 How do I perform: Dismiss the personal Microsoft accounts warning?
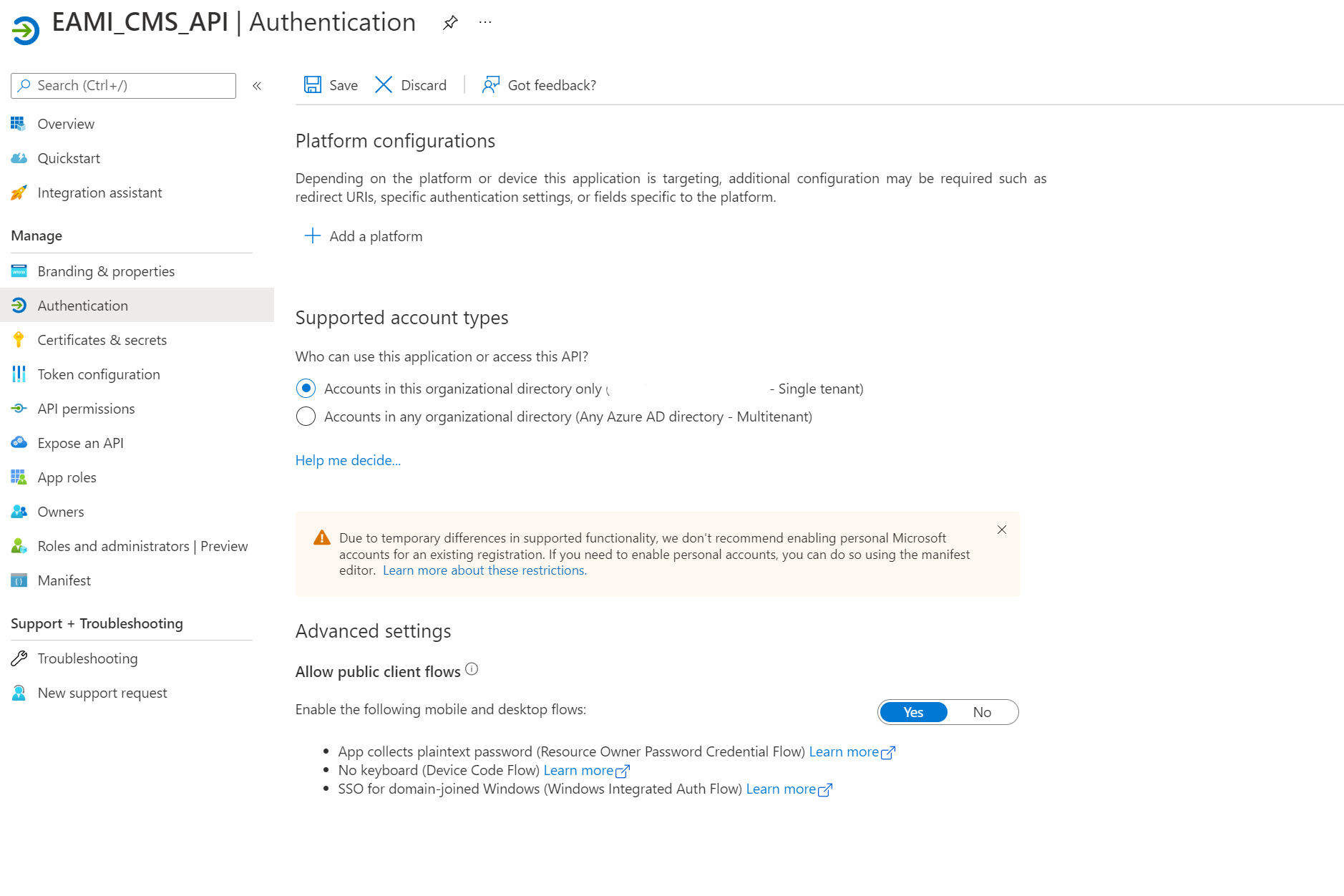pyautogui.click(x=1001, y=530)
